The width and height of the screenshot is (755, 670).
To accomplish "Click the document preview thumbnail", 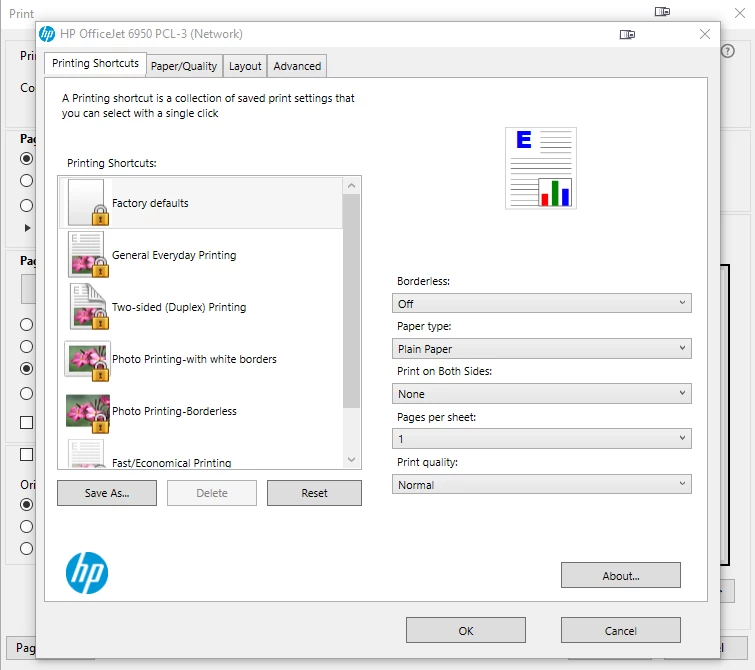I will pyautogui.click(x=541, y=168).
